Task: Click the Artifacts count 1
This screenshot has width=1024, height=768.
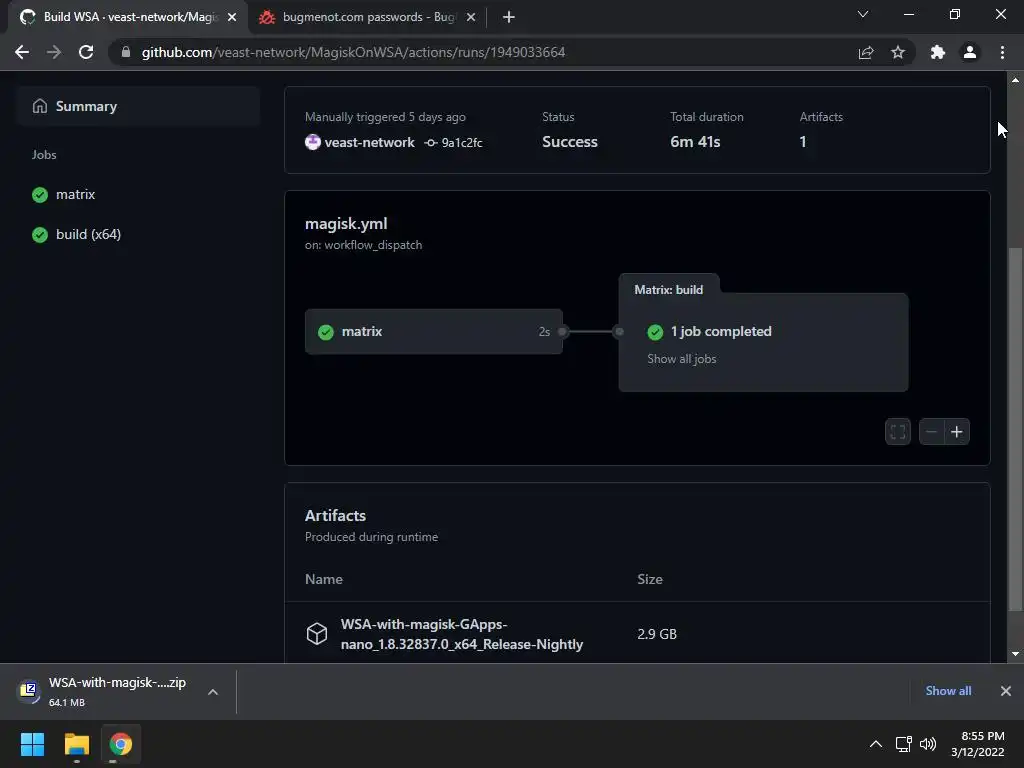Action: pyautogui.click(x=803, y=142)
